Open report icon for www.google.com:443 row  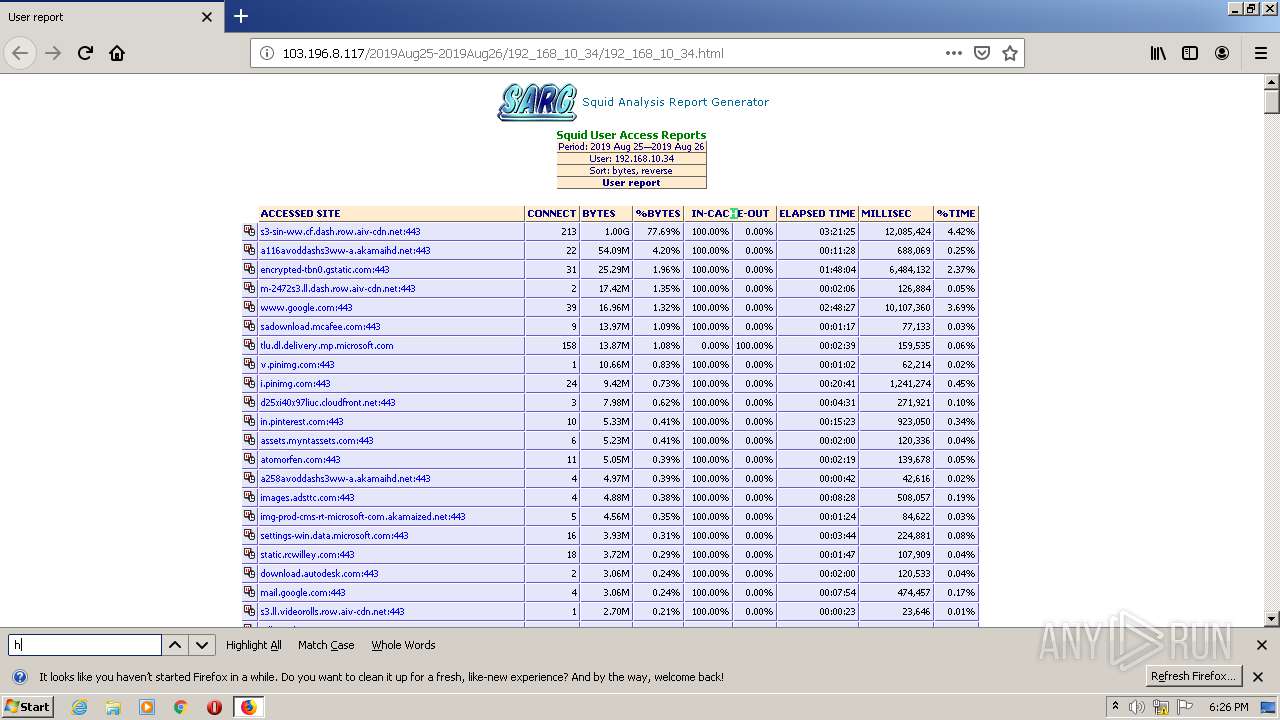[x=250, y=307]
